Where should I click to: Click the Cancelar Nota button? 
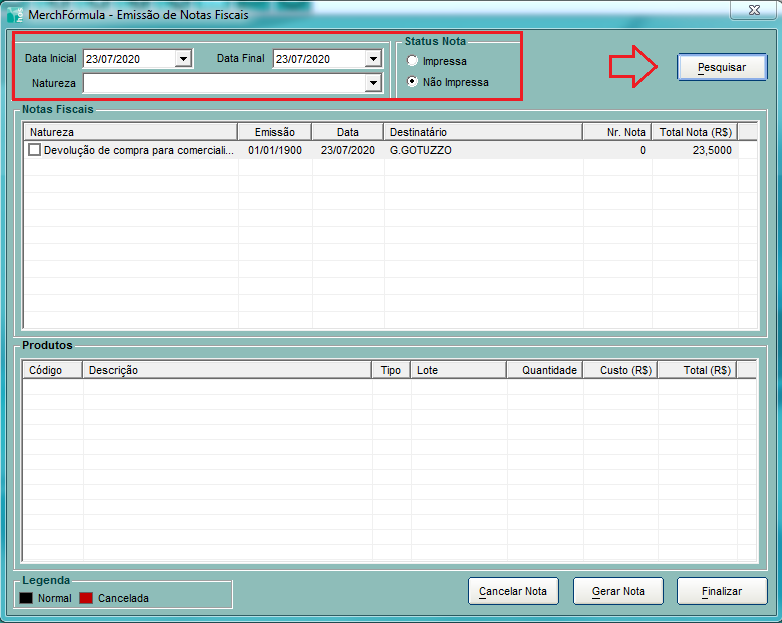[x=513, y=591]
